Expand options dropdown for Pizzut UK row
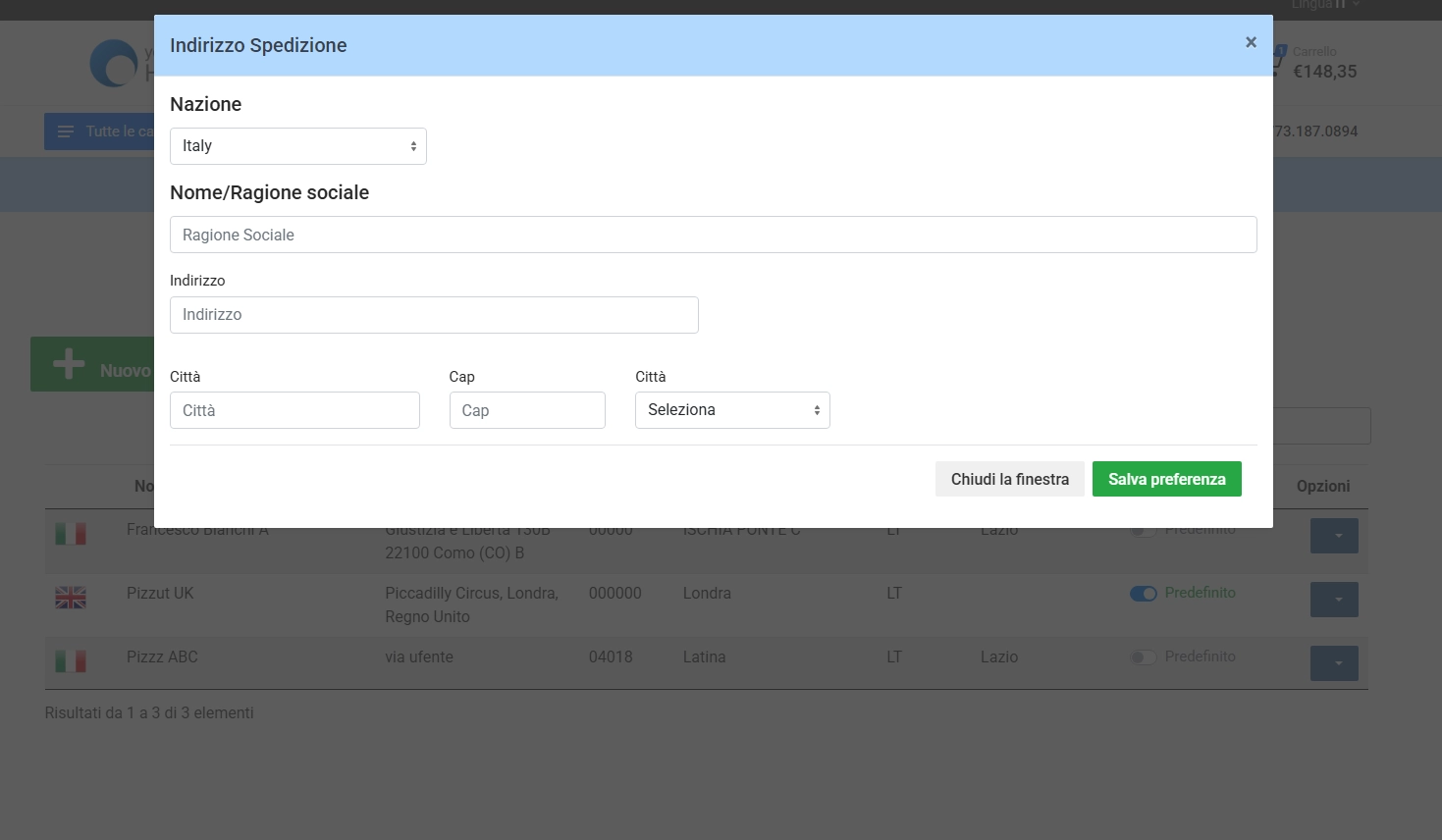The width and height of the screenshot is (1442, 840). tap(1334, 600)
